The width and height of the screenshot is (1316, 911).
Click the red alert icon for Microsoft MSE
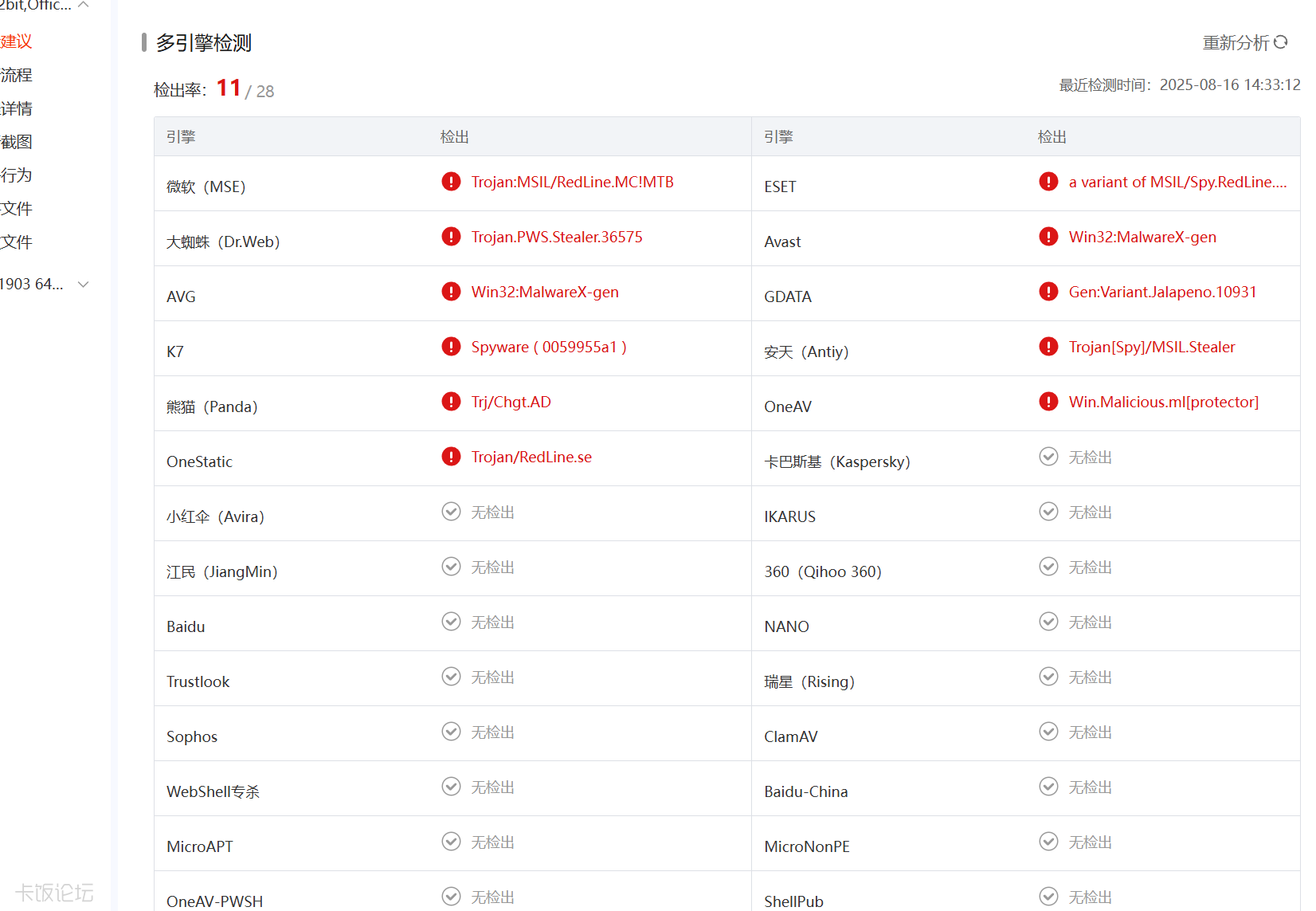coord(451,182)
